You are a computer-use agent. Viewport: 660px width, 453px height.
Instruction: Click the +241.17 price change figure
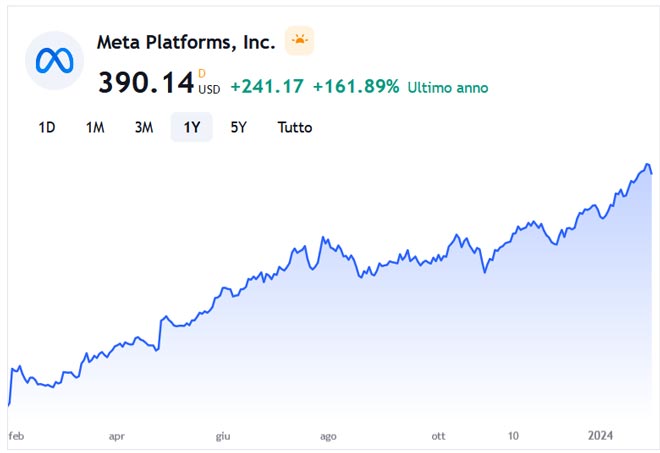pyautogui.click(x=266, y=87)
